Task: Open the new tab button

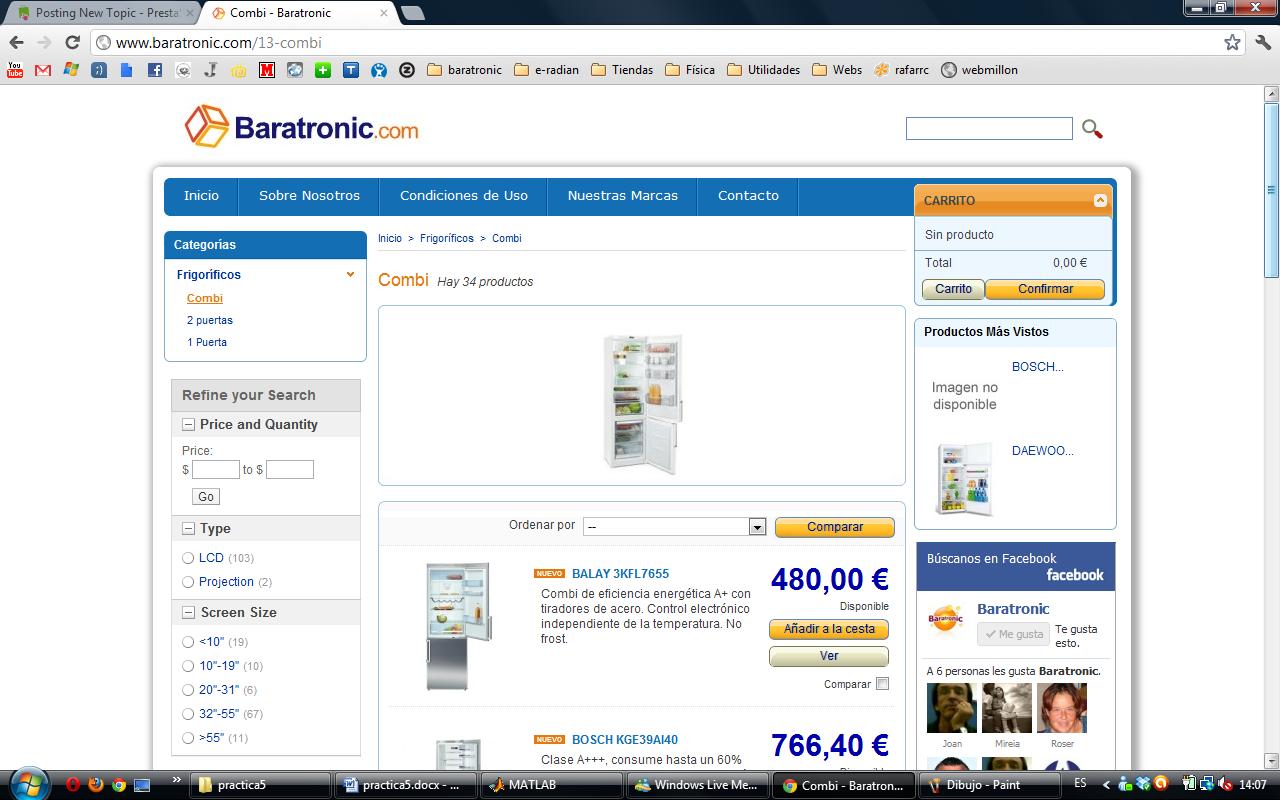Action: (x=412, y=13)
